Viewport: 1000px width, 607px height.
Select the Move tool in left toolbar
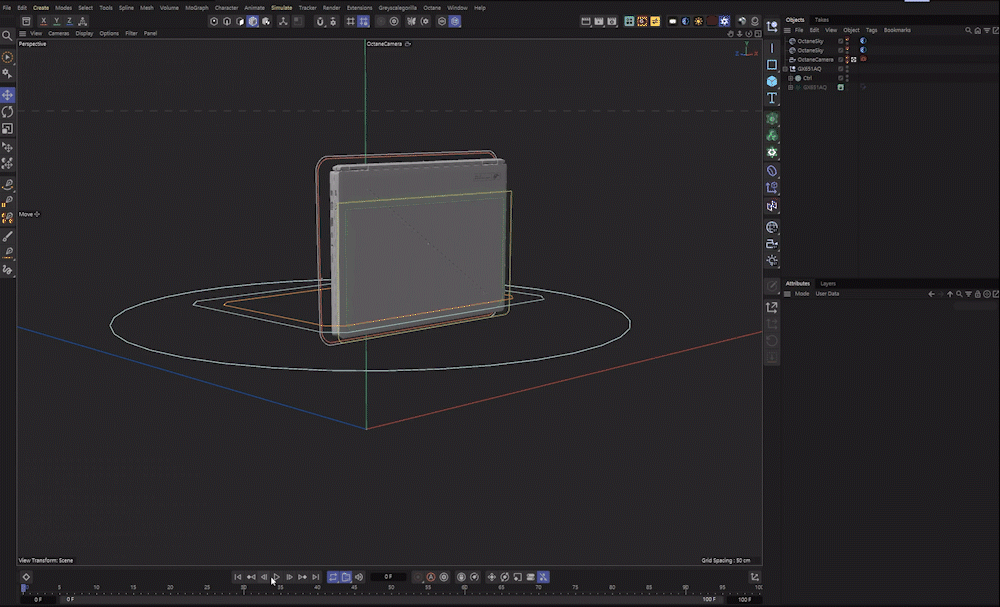pyautogui.click(x=7, y=95)
